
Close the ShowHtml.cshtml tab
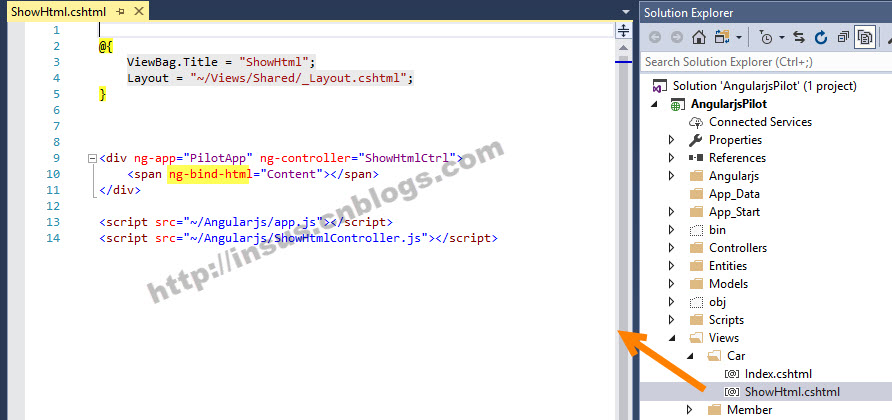tap(137, 12)
